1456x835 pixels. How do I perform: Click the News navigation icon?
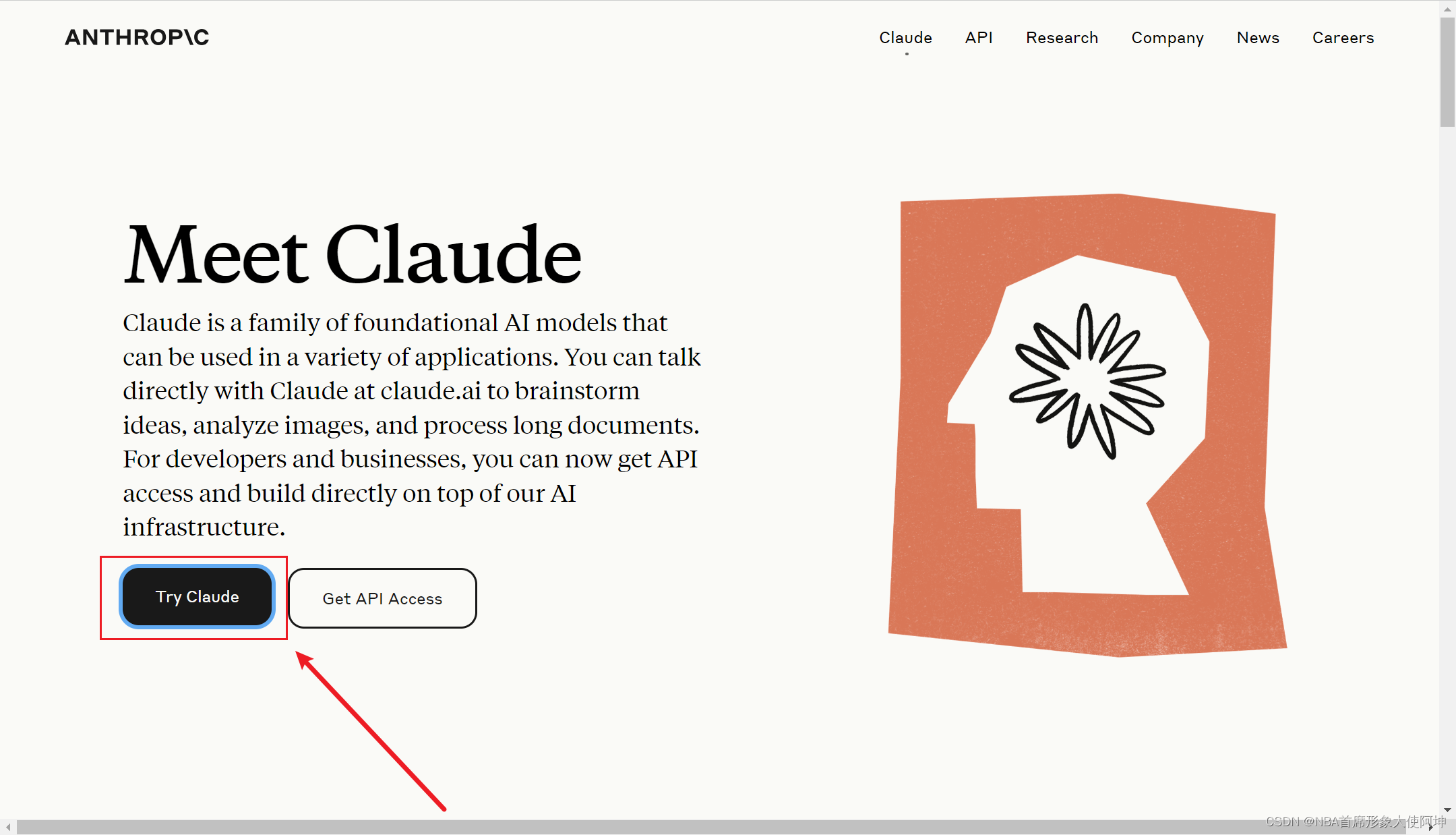pos(1258,37)
